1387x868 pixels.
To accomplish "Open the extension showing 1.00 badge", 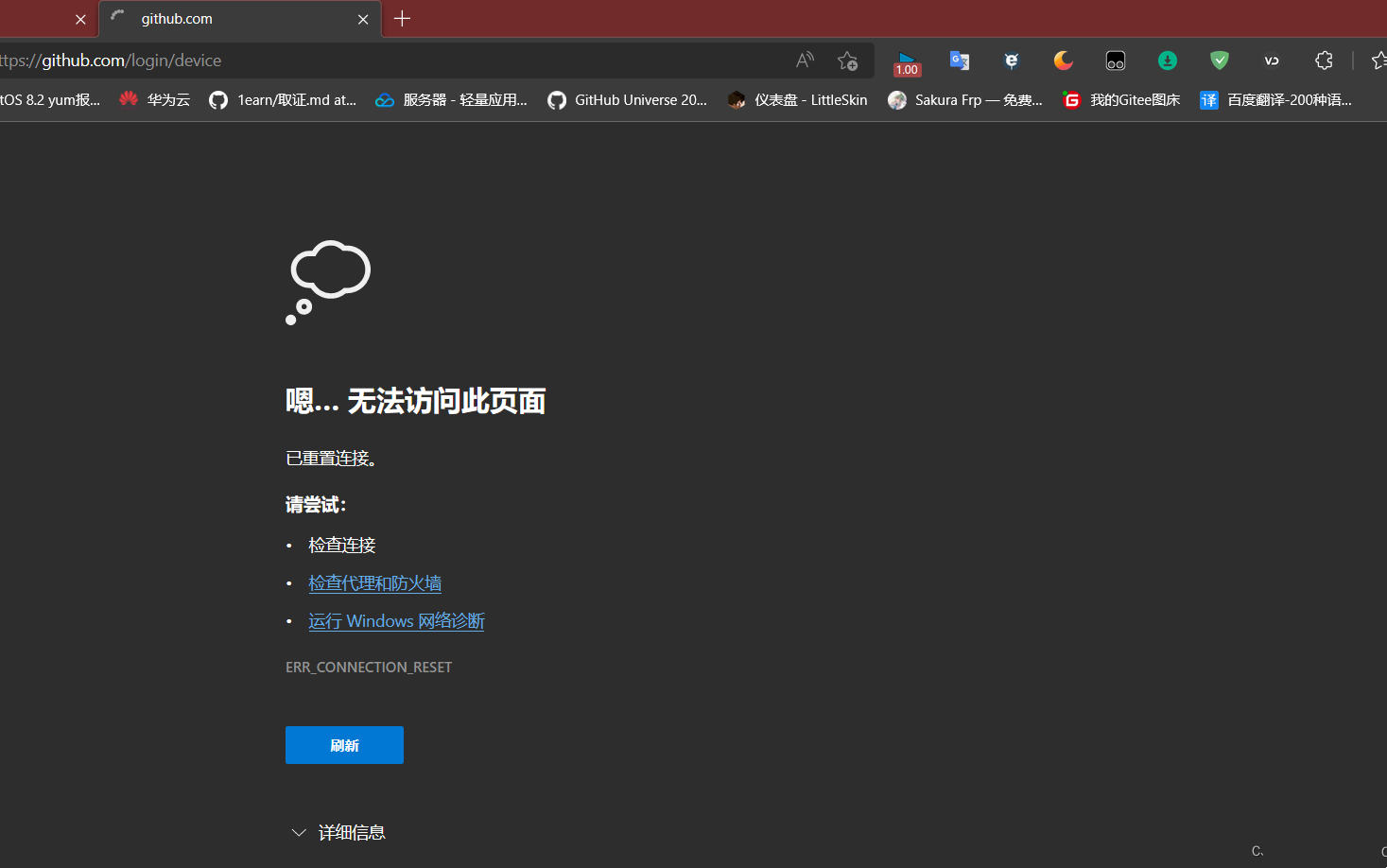I will [907, 62].
